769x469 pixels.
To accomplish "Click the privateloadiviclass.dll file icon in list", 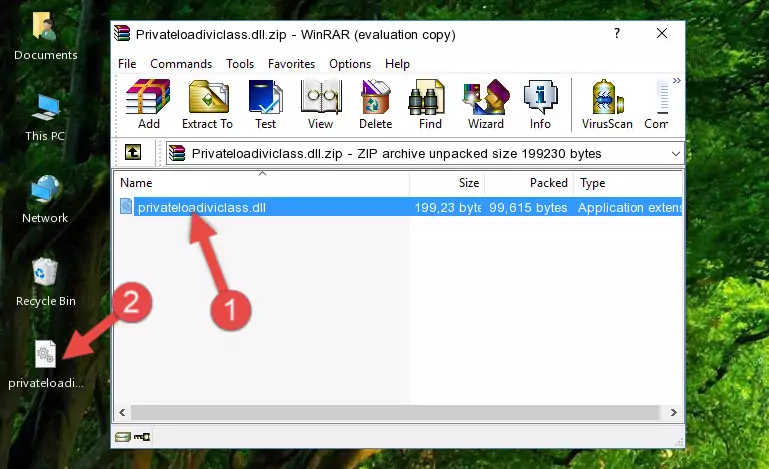I will pyautogui.click(x=126, y=207).
